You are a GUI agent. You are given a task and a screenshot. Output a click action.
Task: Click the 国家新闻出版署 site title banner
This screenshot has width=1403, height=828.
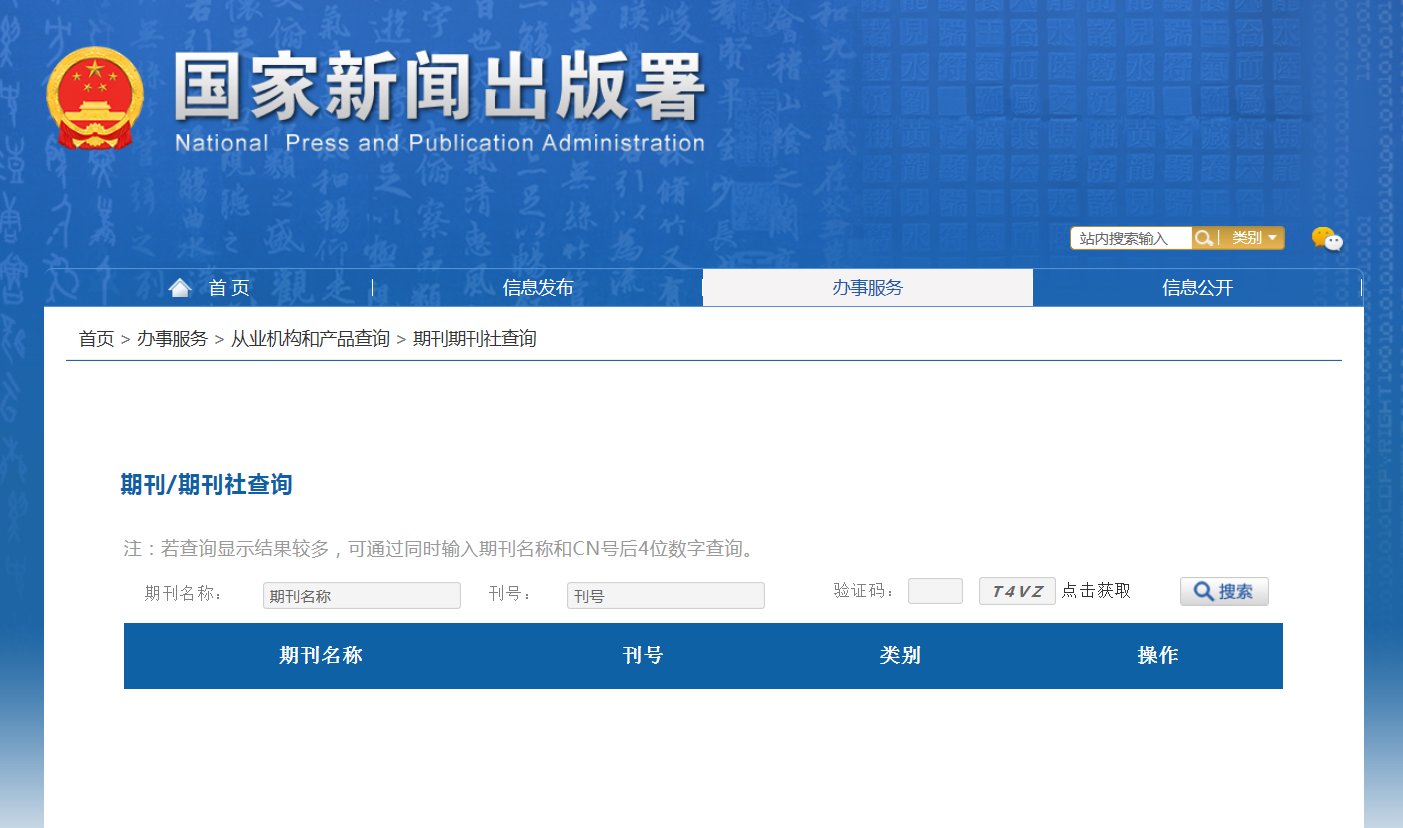(x=440, y=100)
